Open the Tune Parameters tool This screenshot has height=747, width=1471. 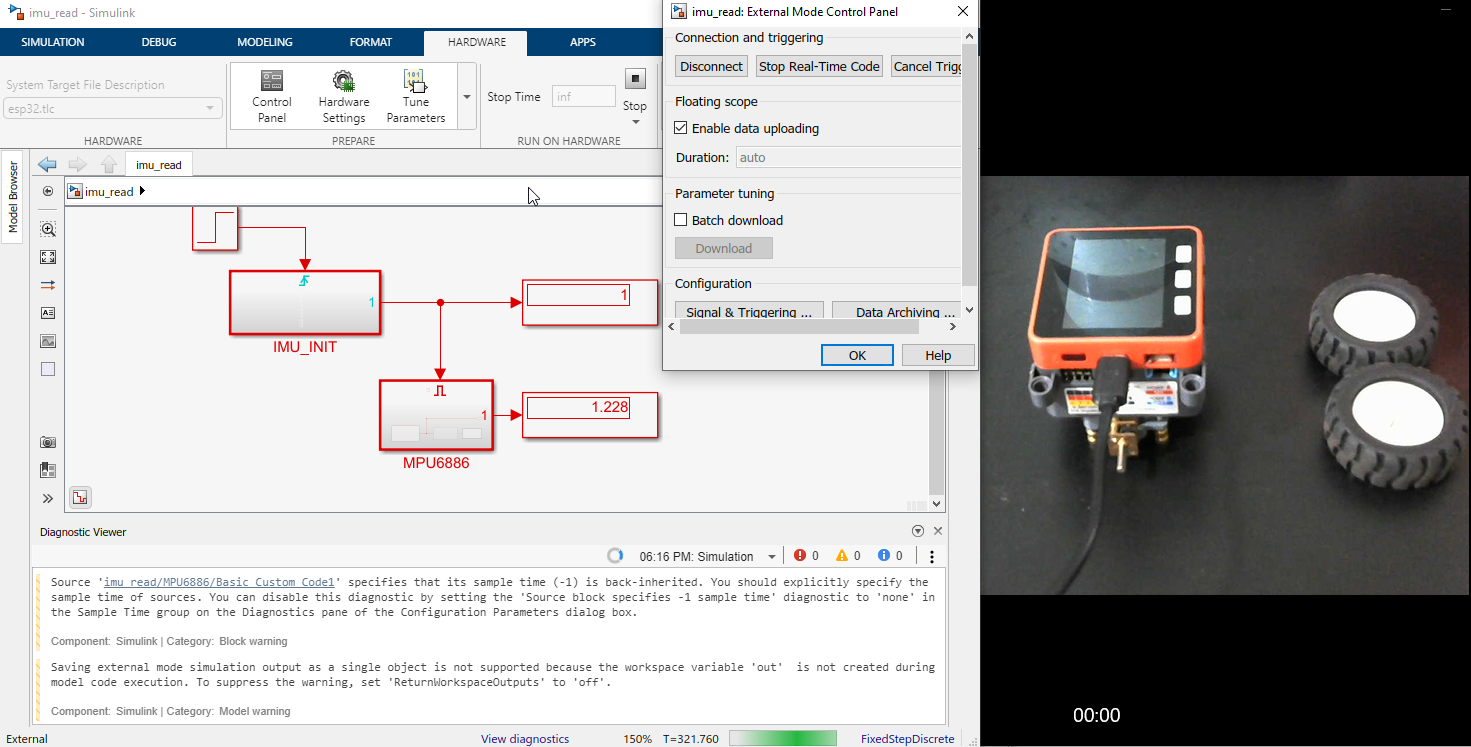click(x=416, y=96)
